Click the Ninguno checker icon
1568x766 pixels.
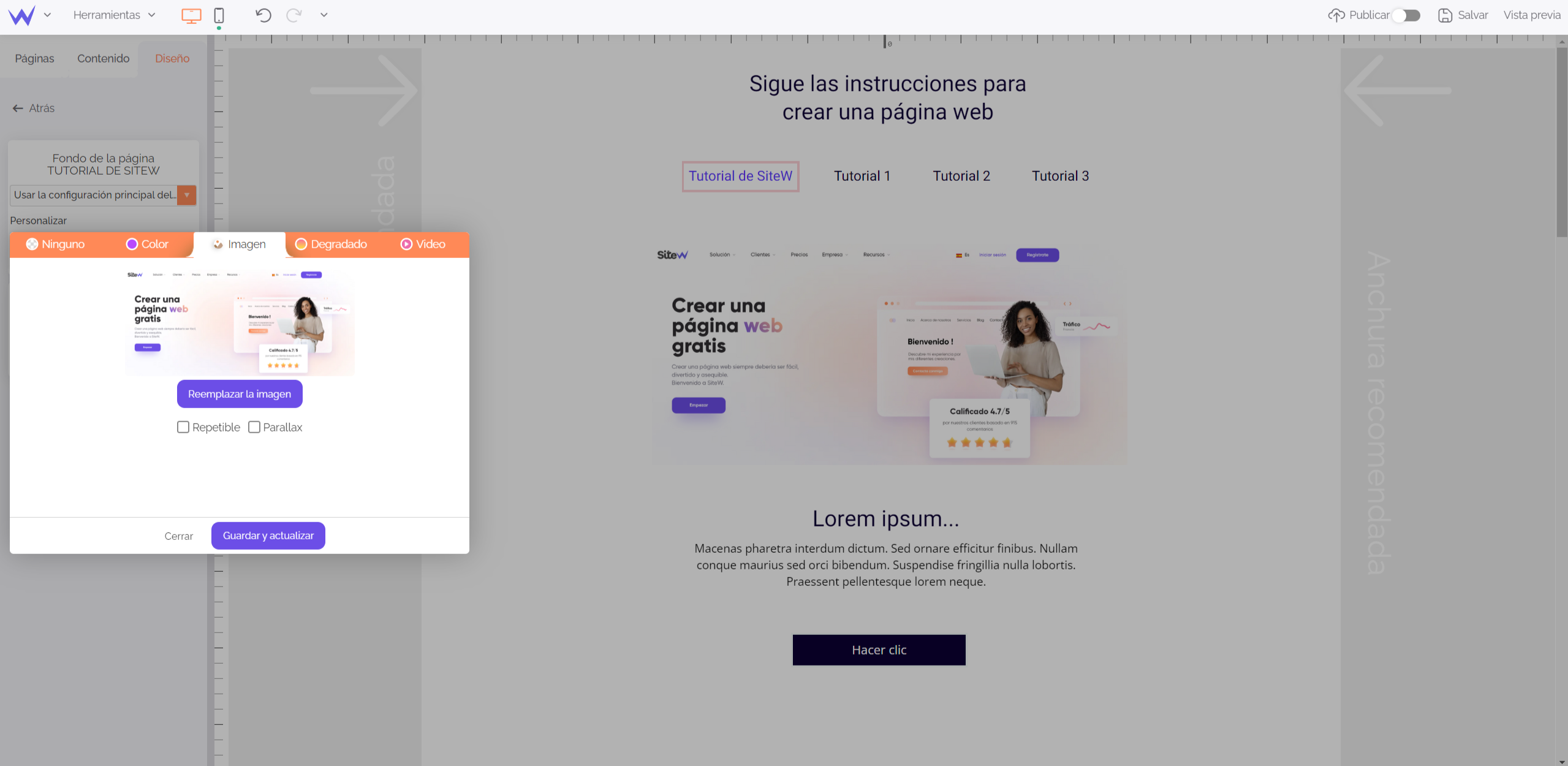[x=32, y=244]
